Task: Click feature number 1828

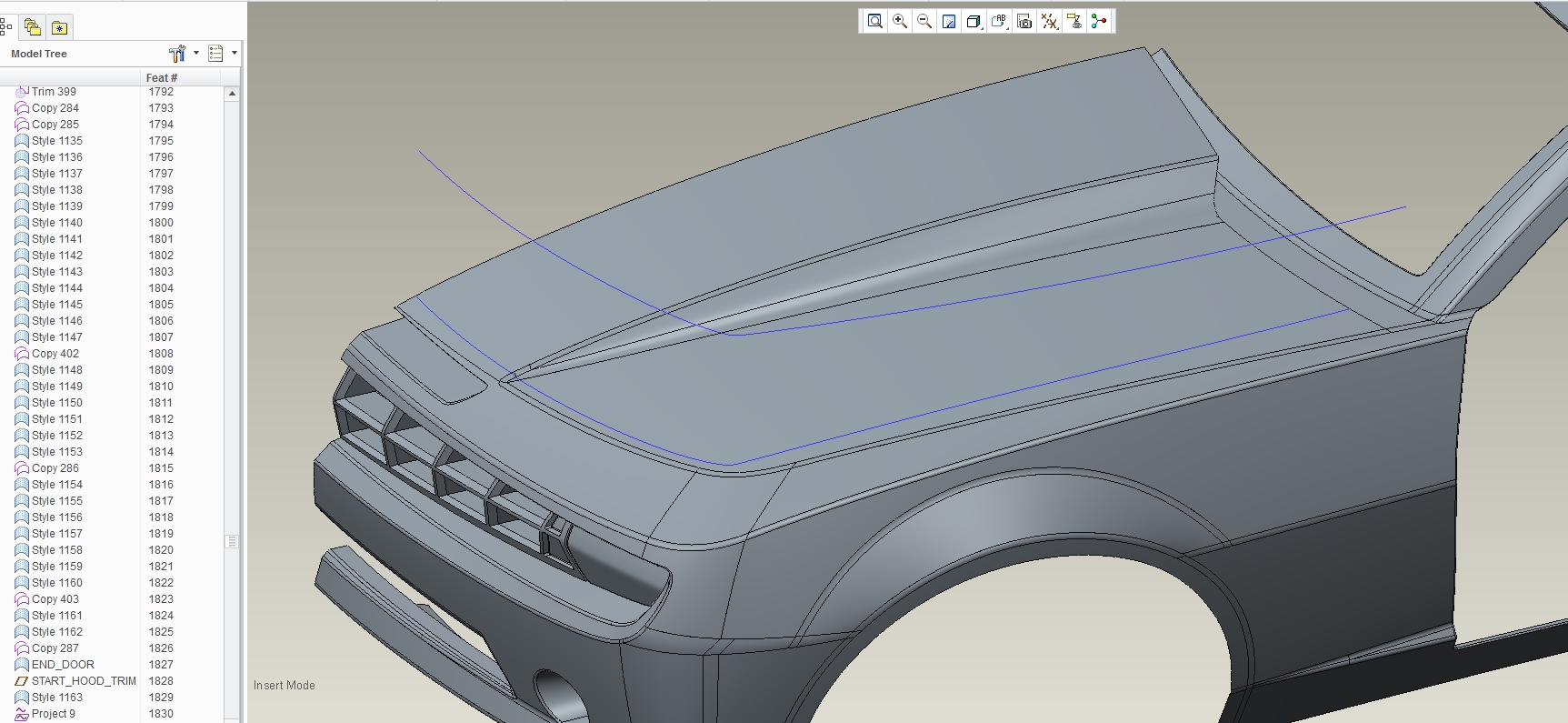Action: point(161,681)
